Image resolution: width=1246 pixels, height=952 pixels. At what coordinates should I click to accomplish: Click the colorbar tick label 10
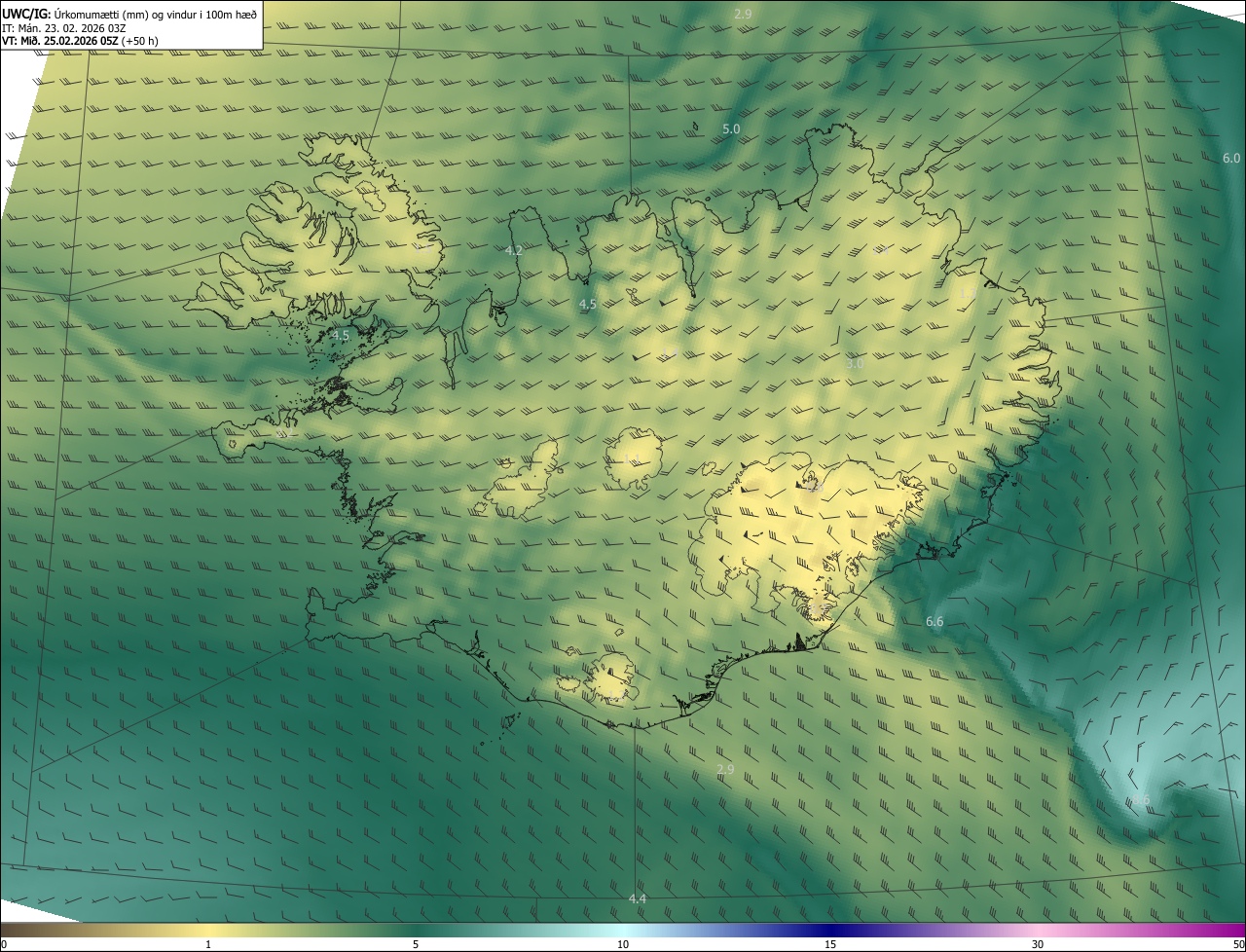tap(623, 944)
